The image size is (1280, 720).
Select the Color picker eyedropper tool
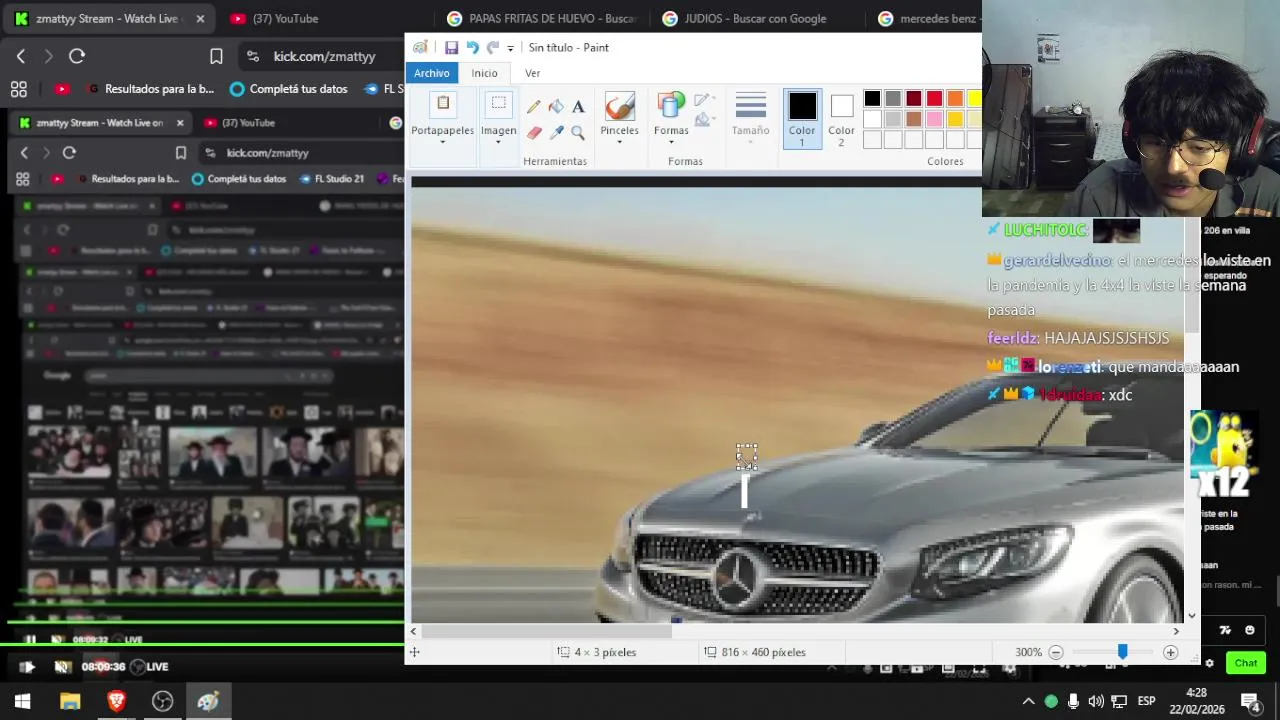[556, 132]
